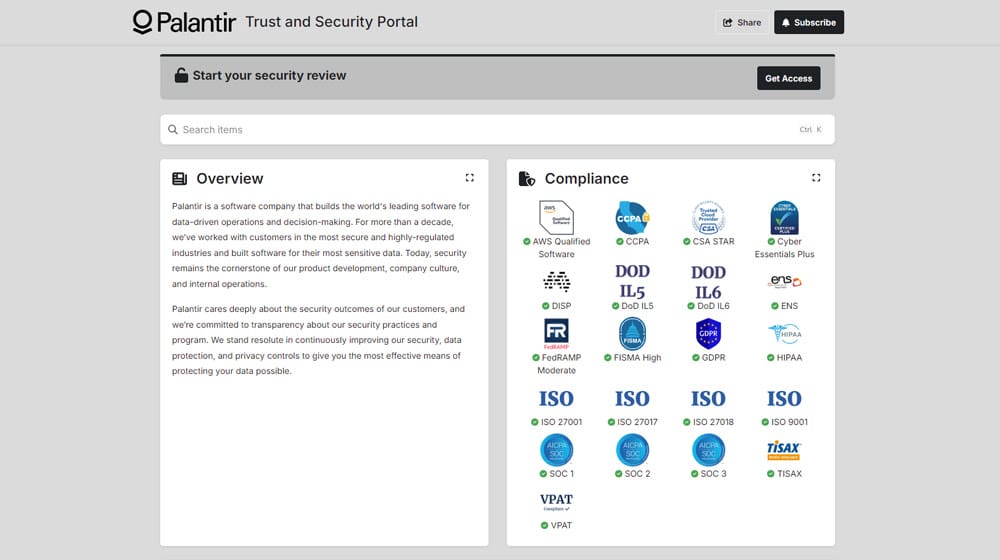The height and width of the screenshot is (560, 1000).
Task: Open the GDPR shield icon
Action: (x=708, y=334)
